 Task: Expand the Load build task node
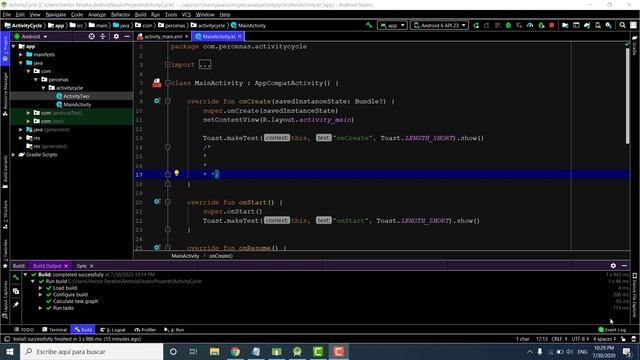pyautogui.click(x=40, y=288)
